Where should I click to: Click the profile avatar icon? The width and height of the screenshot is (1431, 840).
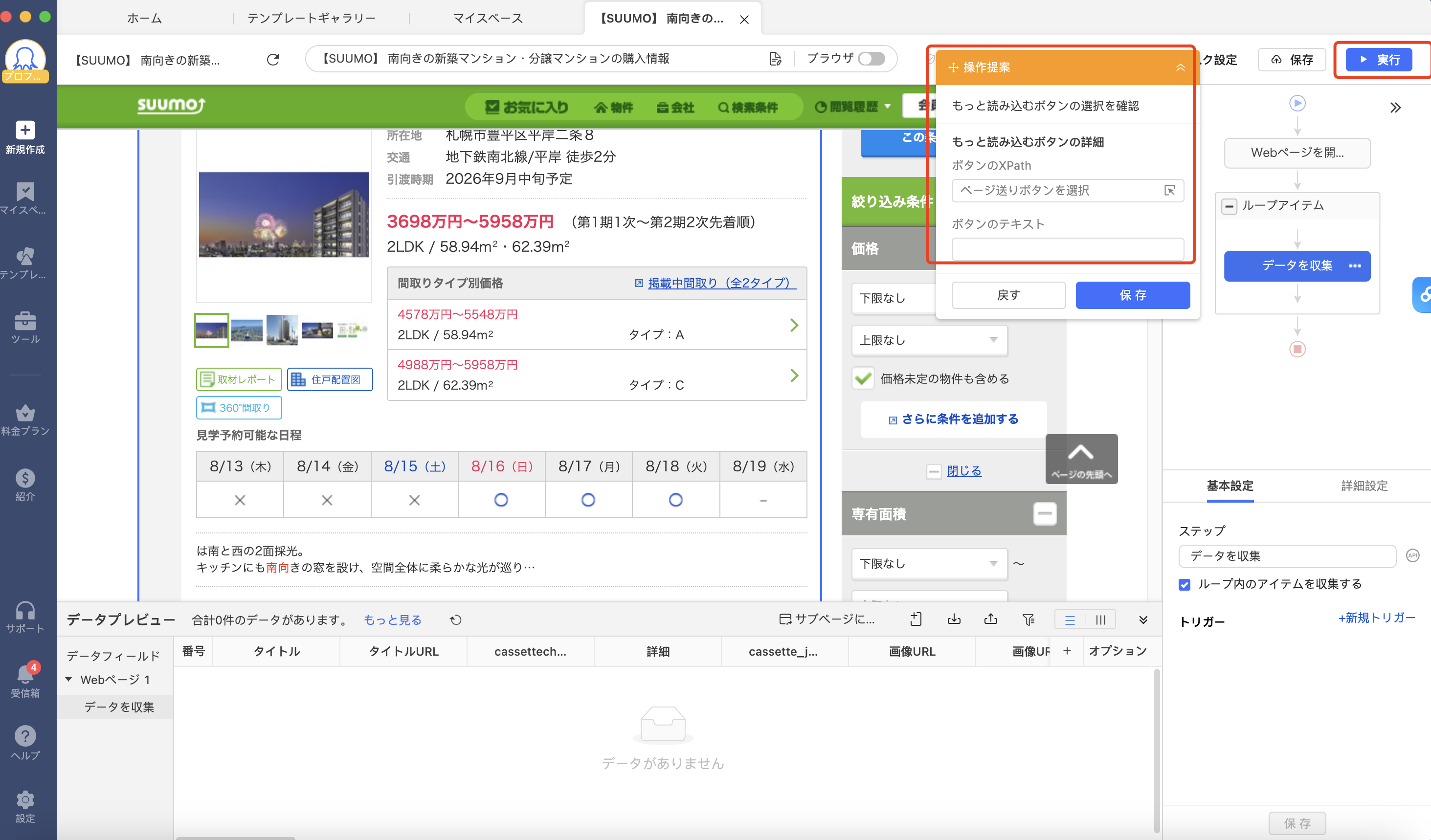tap(25, 61)
